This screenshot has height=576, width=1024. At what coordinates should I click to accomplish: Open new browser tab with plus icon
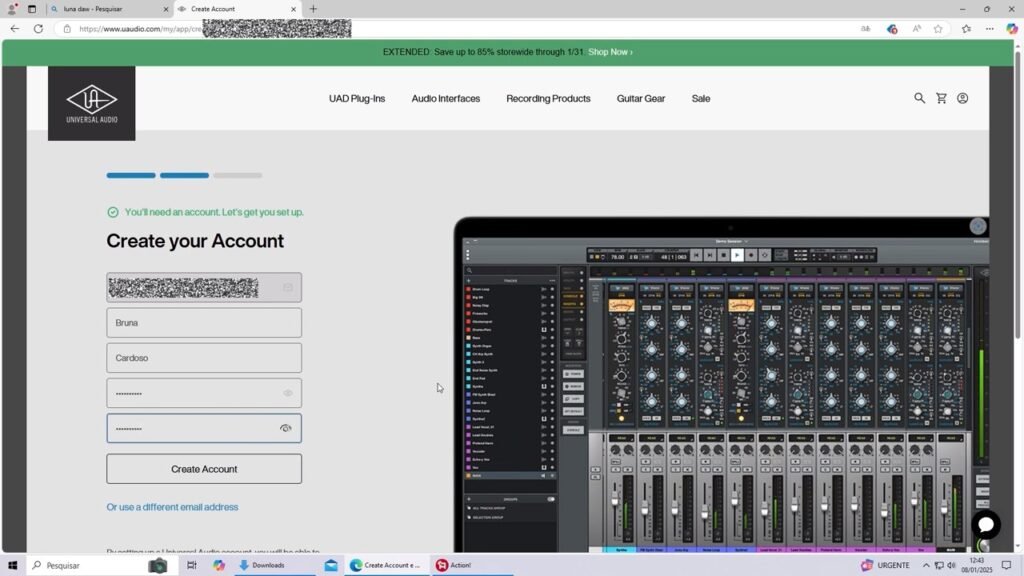click(x=313, y=9)
